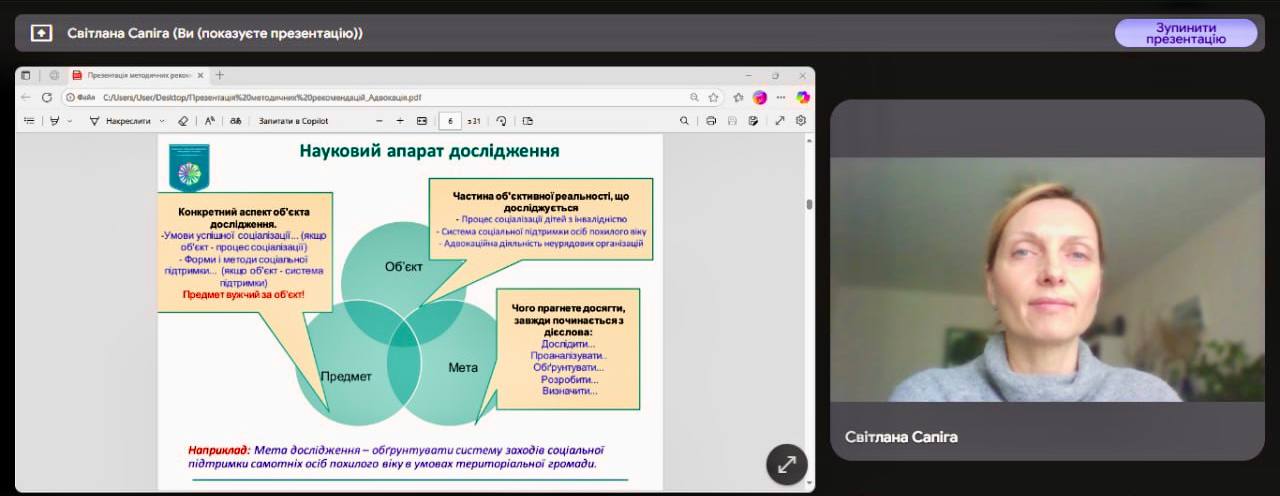Select the highlighter tool in the PDF toolbar
The image size is (1280, 496).
(54, 121)
